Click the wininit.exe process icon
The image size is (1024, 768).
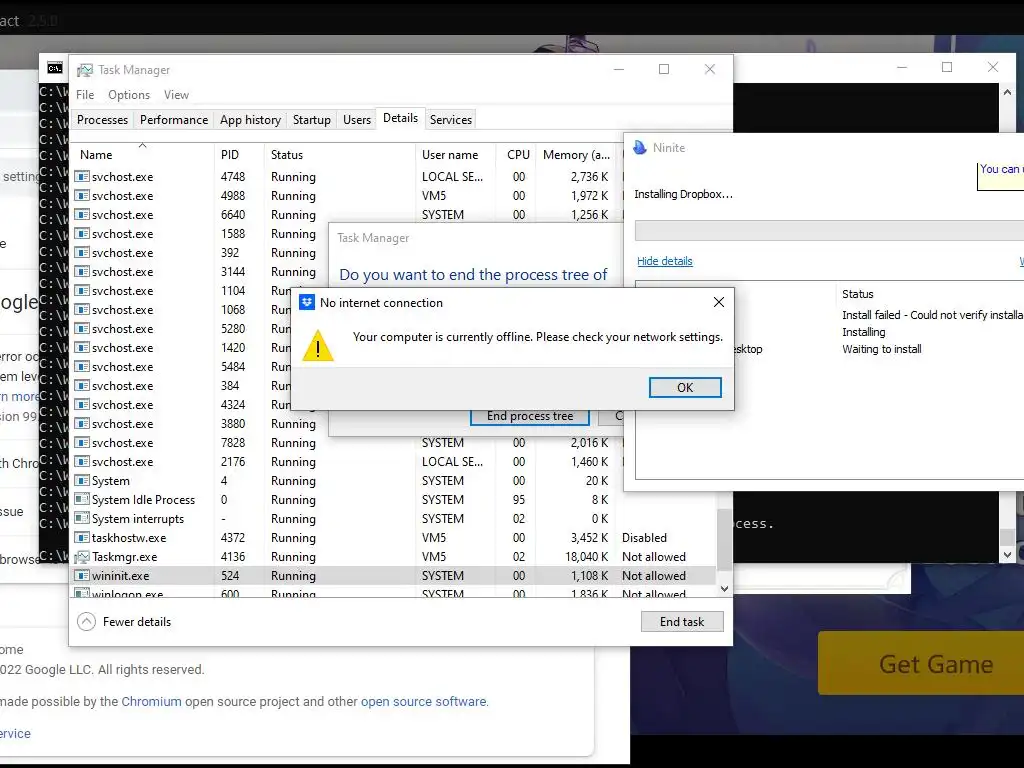pos(82,575)
